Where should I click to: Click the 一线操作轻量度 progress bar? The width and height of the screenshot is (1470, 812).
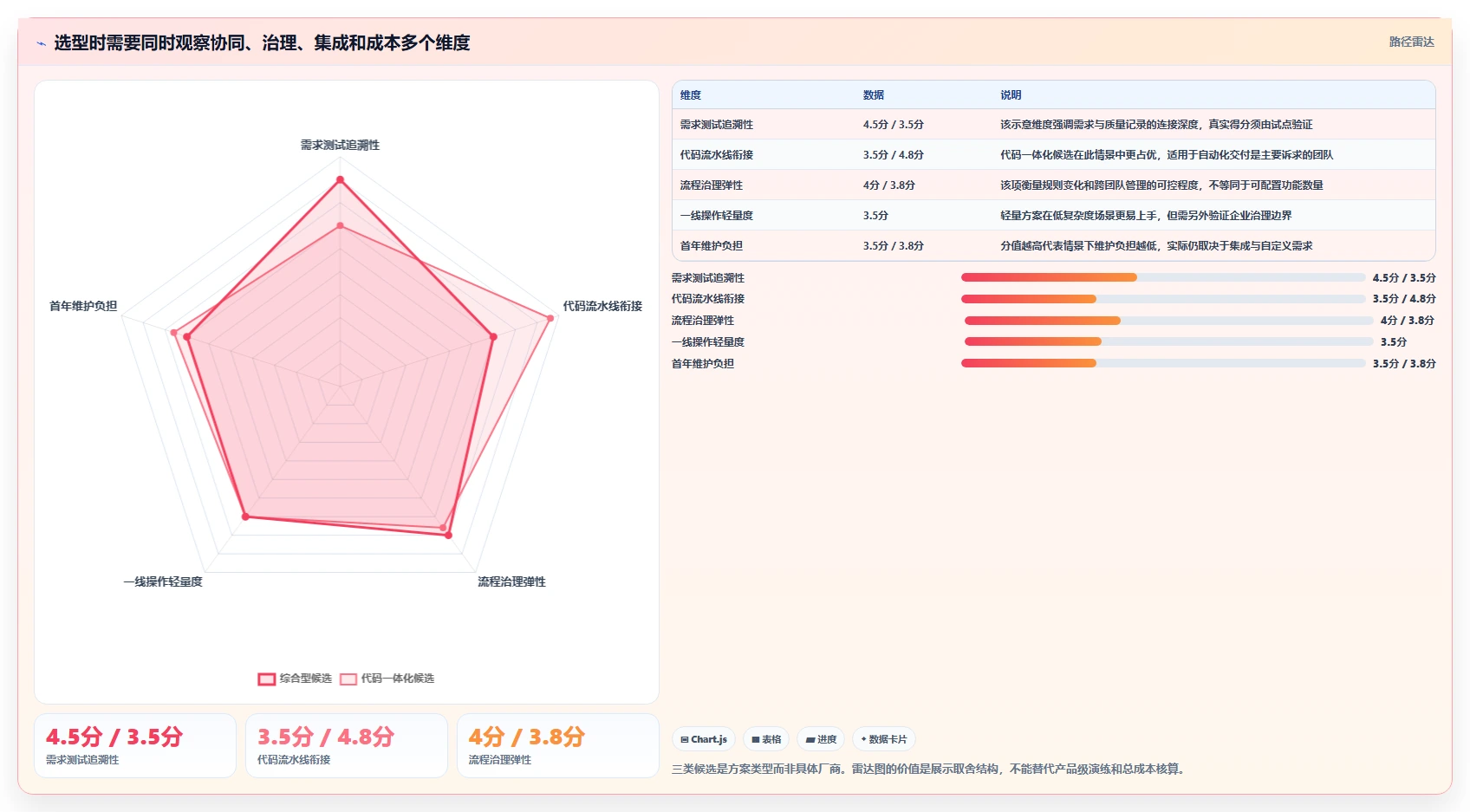(x=1169, y=341)
